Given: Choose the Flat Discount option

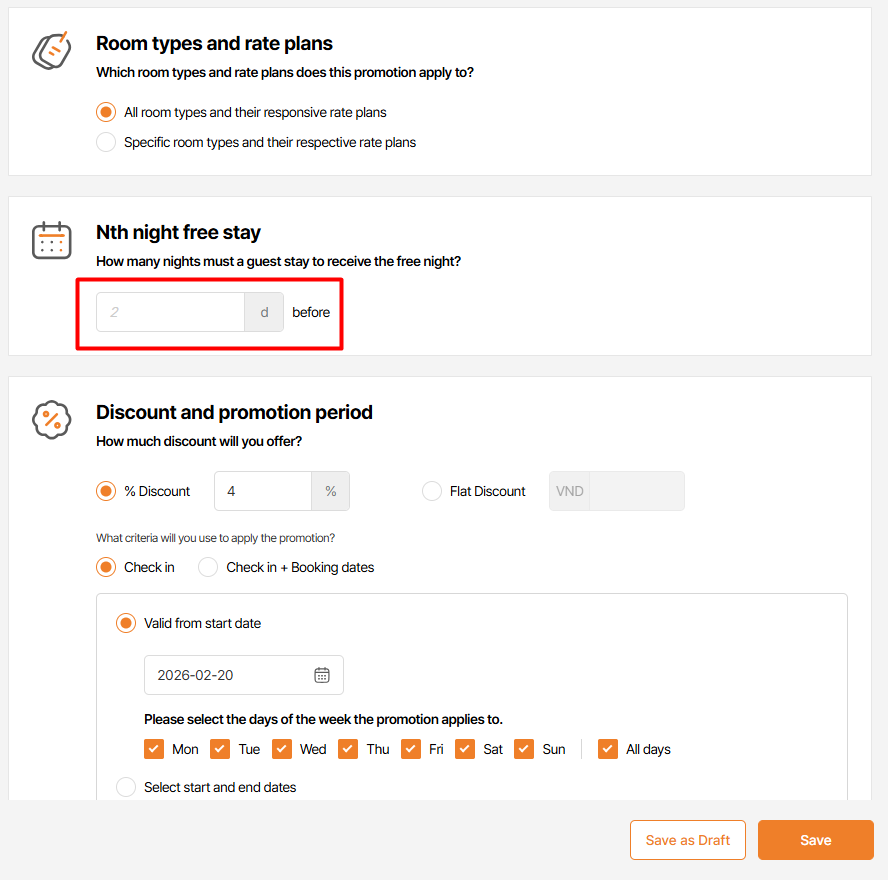Looking at the screenshot, I should coord(432,491).
